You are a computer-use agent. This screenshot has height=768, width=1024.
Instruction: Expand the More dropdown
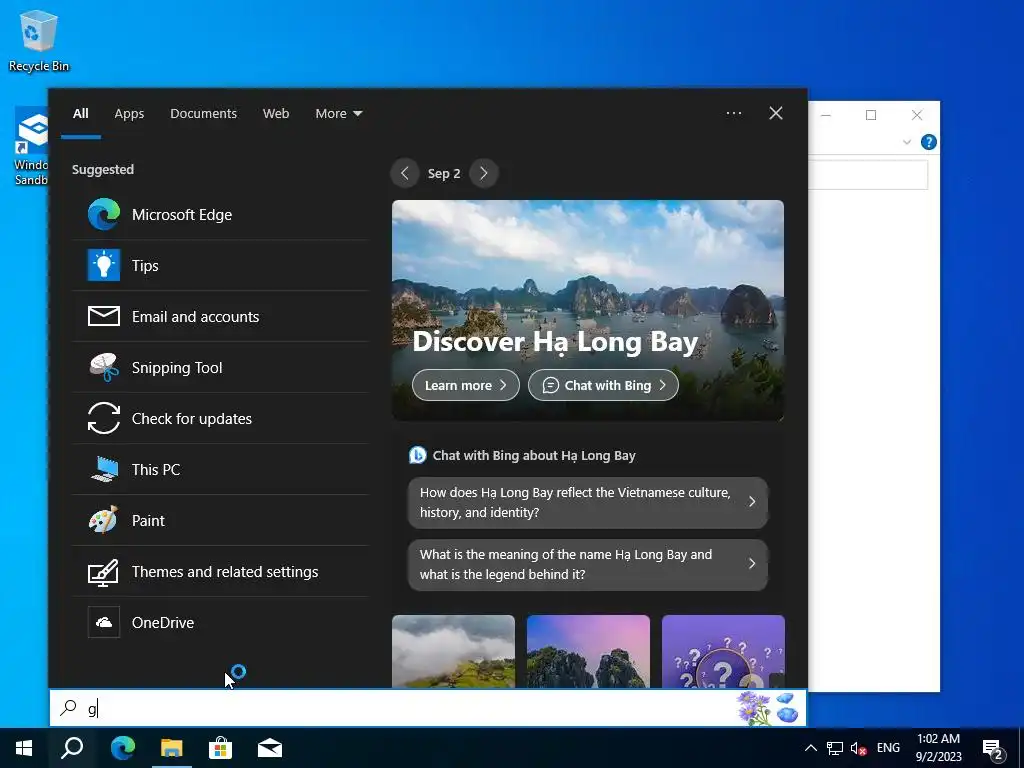pos(338,113)
